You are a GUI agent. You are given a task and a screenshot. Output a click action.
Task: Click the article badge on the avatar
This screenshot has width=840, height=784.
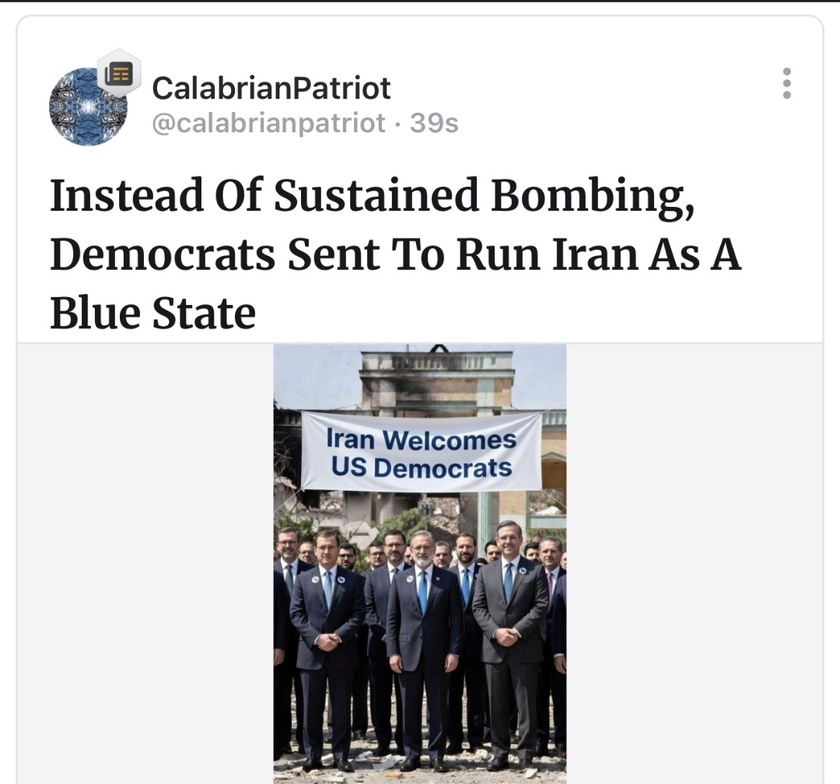tap(119, 73)
